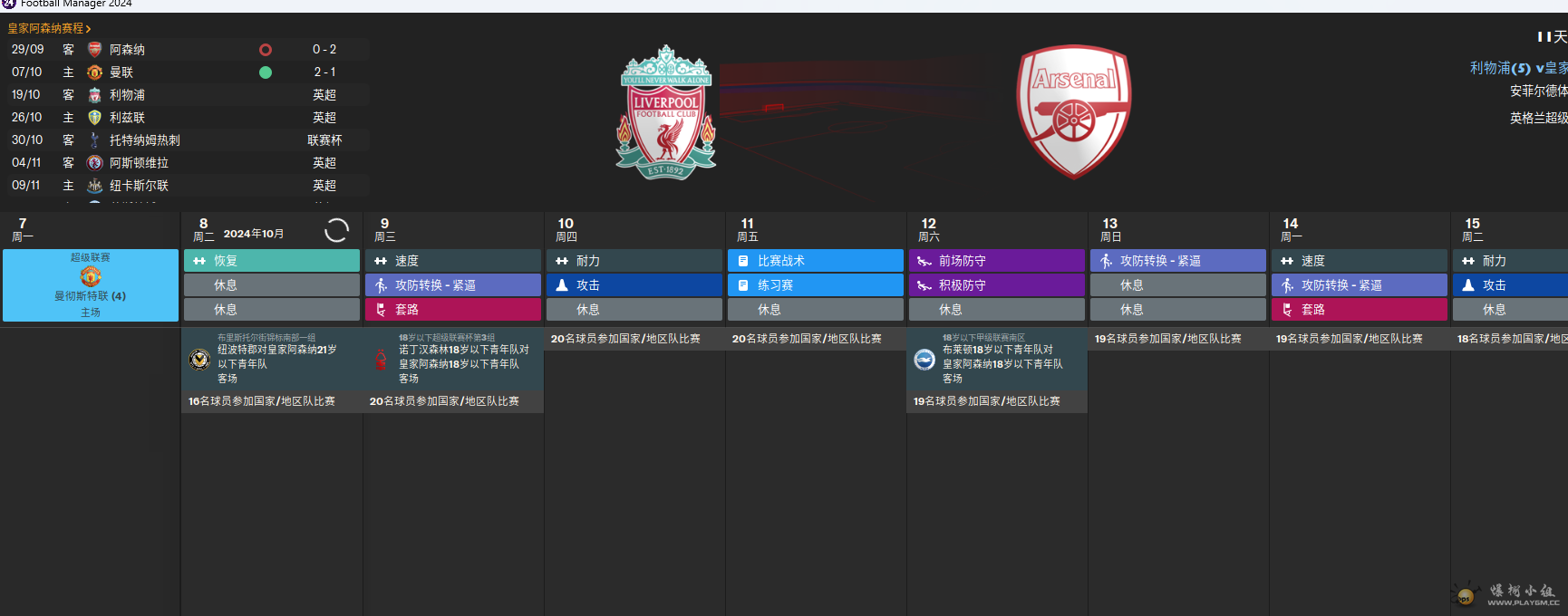This screenshot has width=1568, height=616.
Task: Open the 诺丁汉森林18岁以下青年队 fixture on day 9
Action: coord(453,359)
